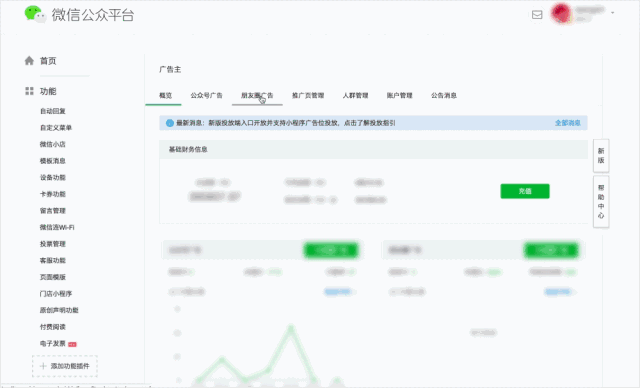
Task: Open 付费阅读 in the sidebar
Action: pyautogui.click(x=53, y=327)
